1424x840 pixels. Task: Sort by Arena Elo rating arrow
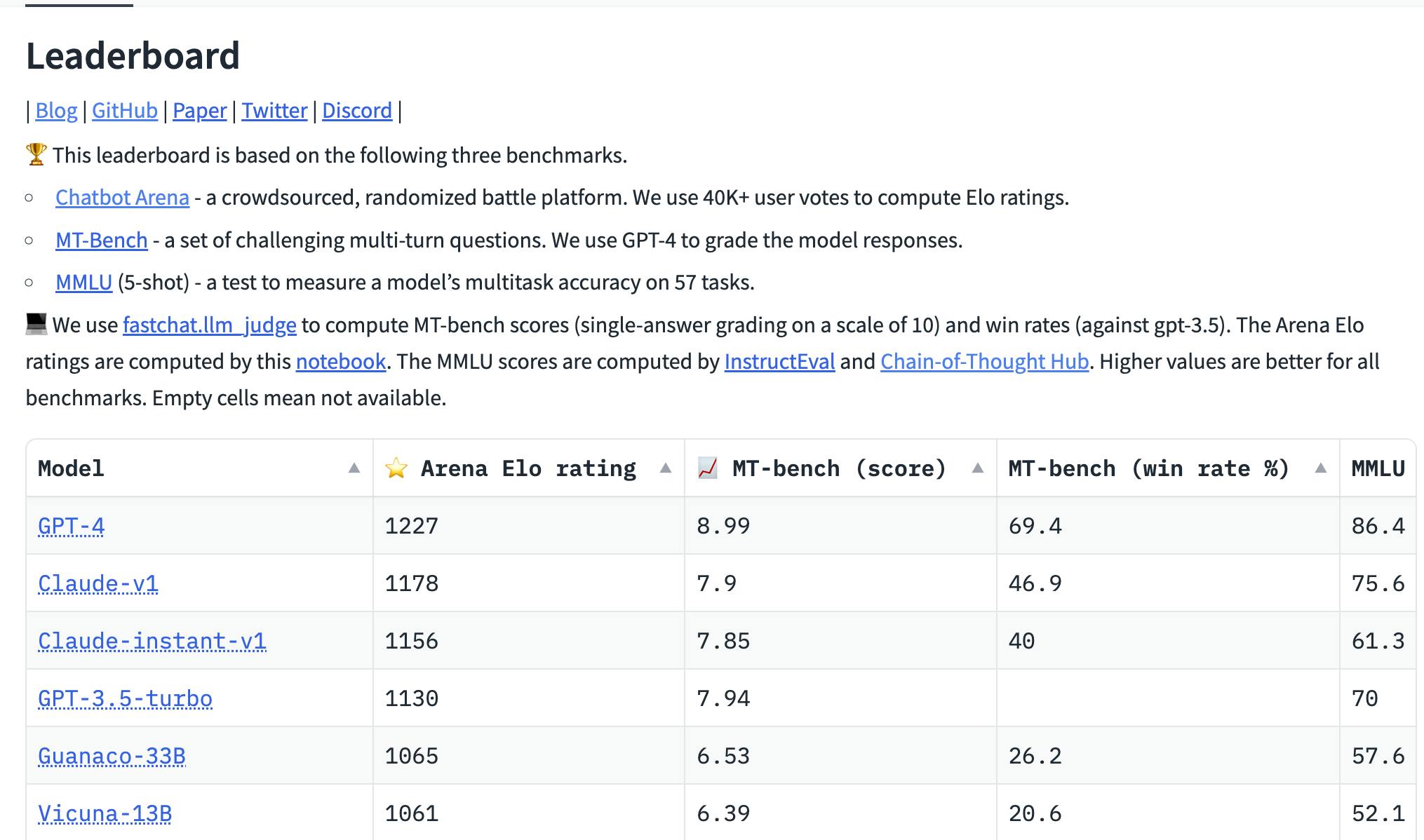pos(666,468)
